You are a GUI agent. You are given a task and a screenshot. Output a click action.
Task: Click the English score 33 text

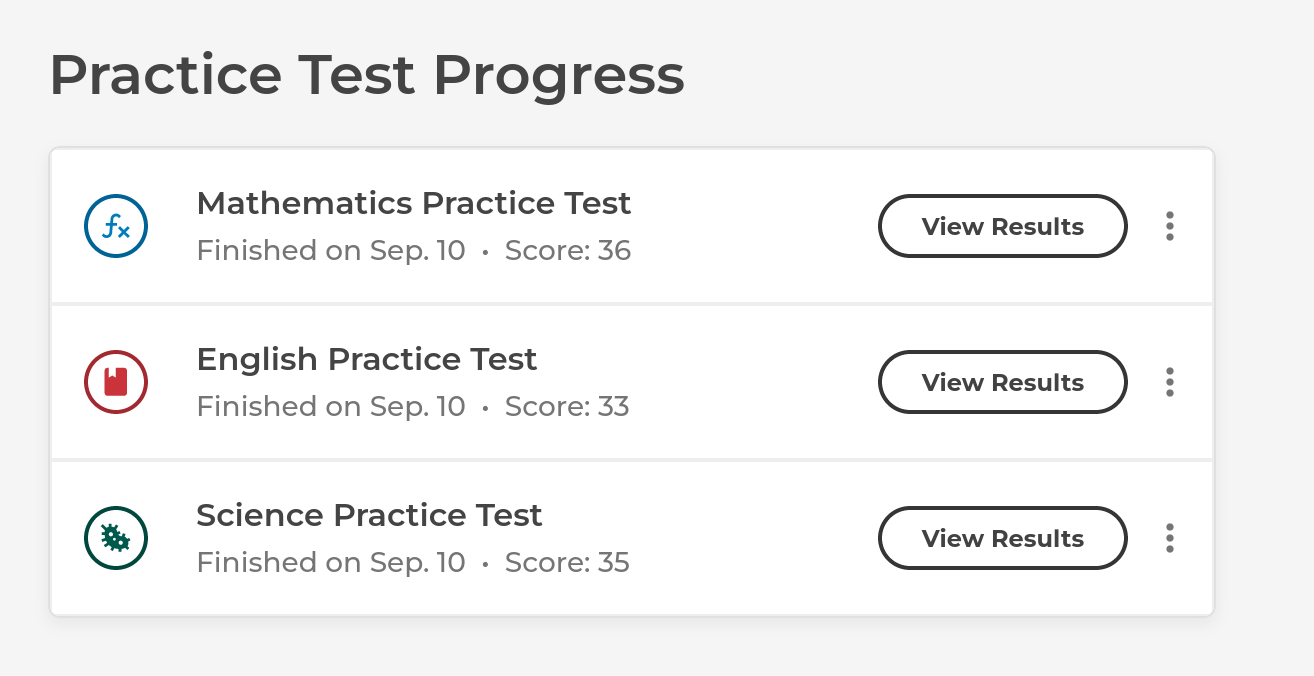(x=567, y=406)
